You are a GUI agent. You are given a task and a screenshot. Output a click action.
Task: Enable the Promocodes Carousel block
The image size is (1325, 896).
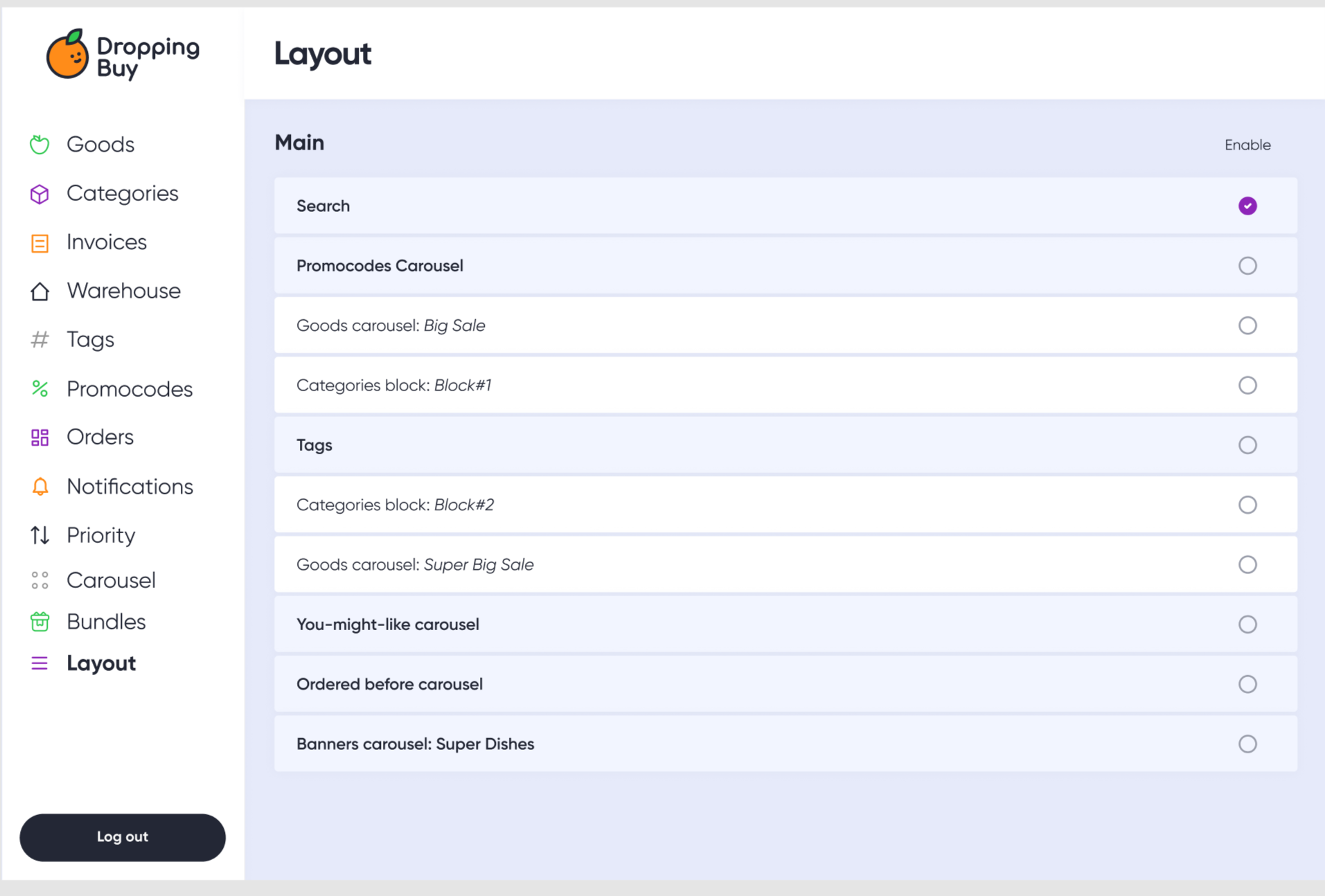click(1247, 266)
